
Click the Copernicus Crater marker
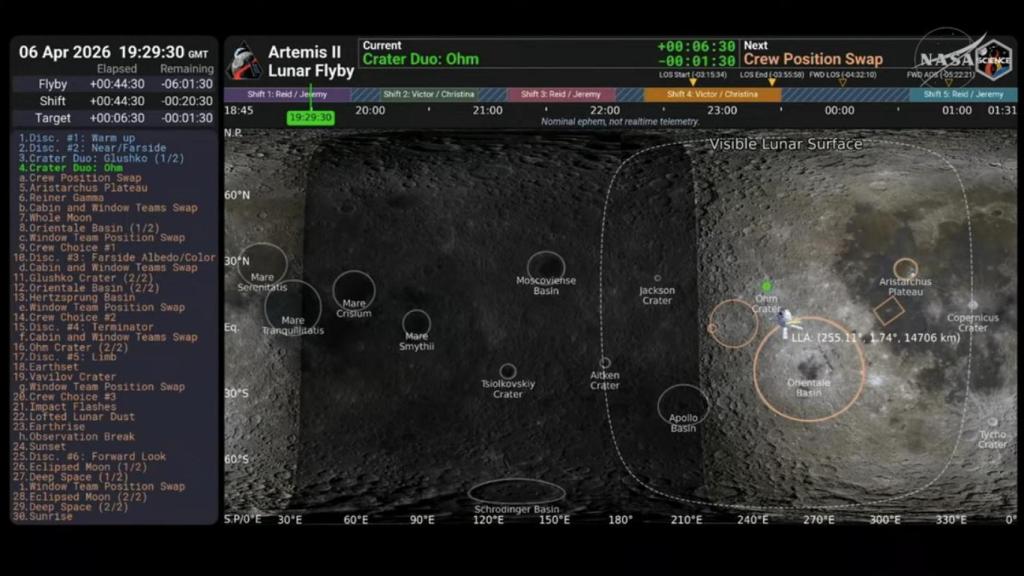coord(973,305)
